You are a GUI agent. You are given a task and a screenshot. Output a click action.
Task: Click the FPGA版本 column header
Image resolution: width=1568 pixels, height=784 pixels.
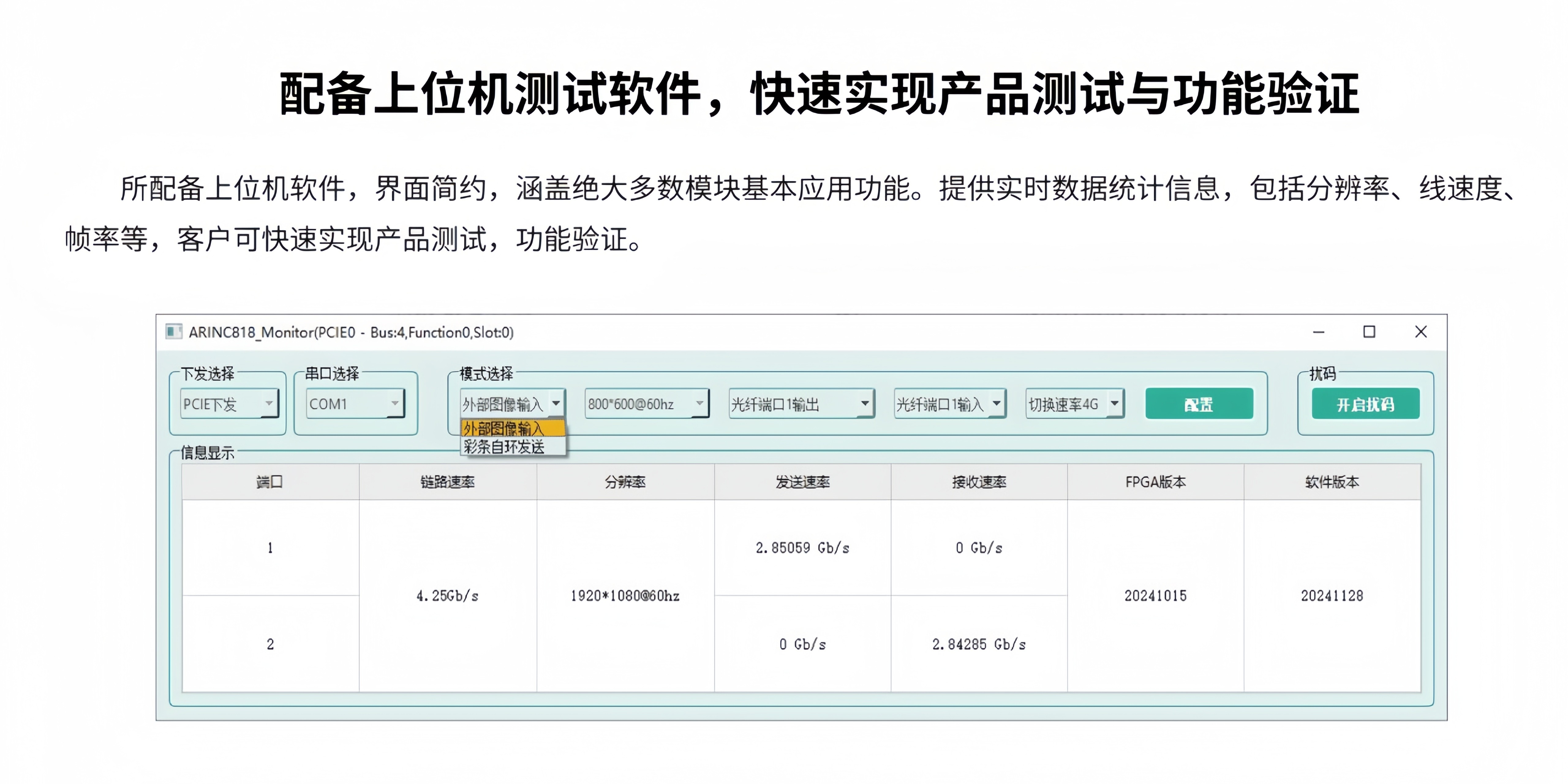[x=1155, y=482]
